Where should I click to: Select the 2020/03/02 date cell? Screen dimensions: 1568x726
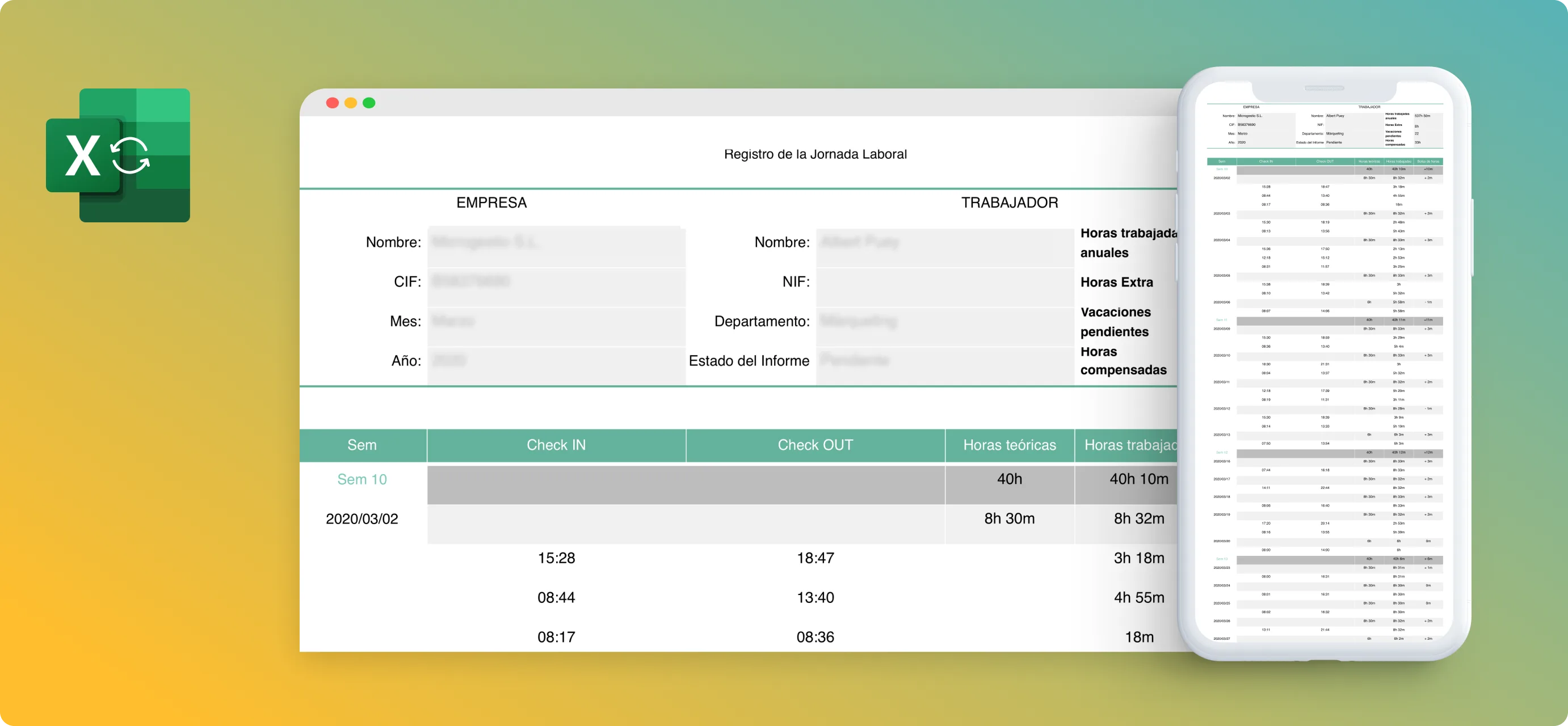pyautogui.click(x=362, y=518)
